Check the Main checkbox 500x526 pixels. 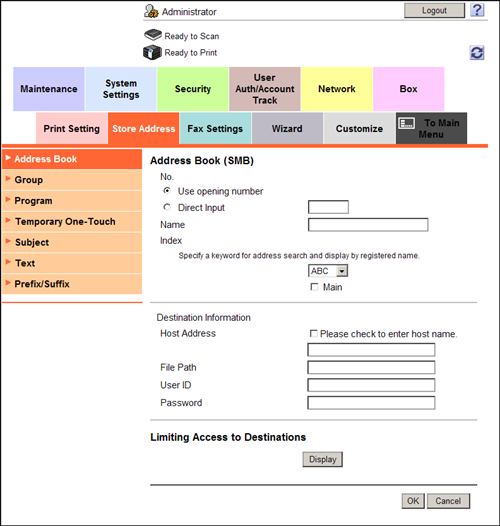314,287
